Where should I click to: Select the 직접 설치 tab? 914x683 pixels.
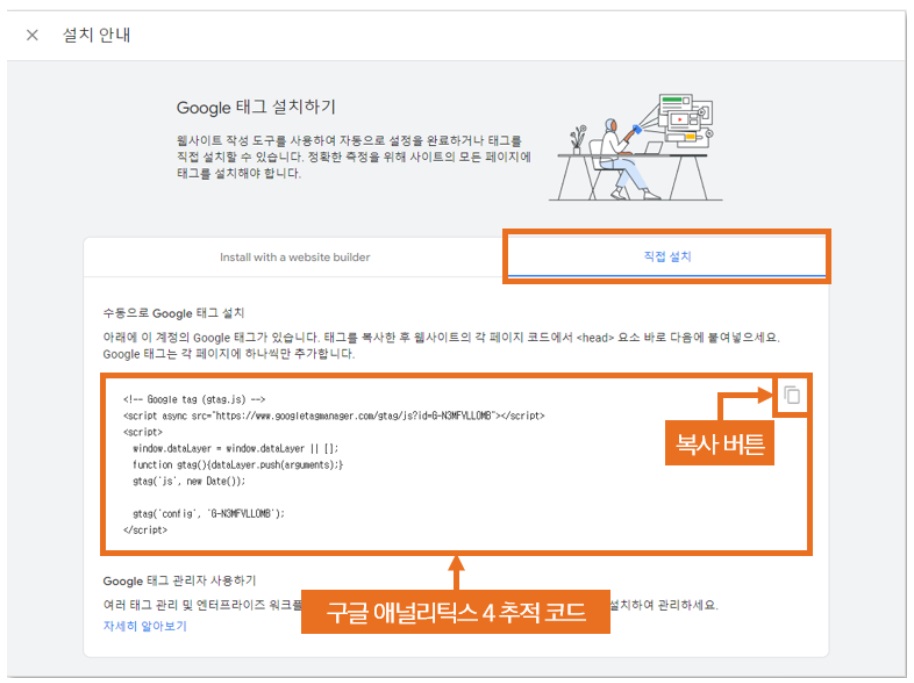coord(667,256)
